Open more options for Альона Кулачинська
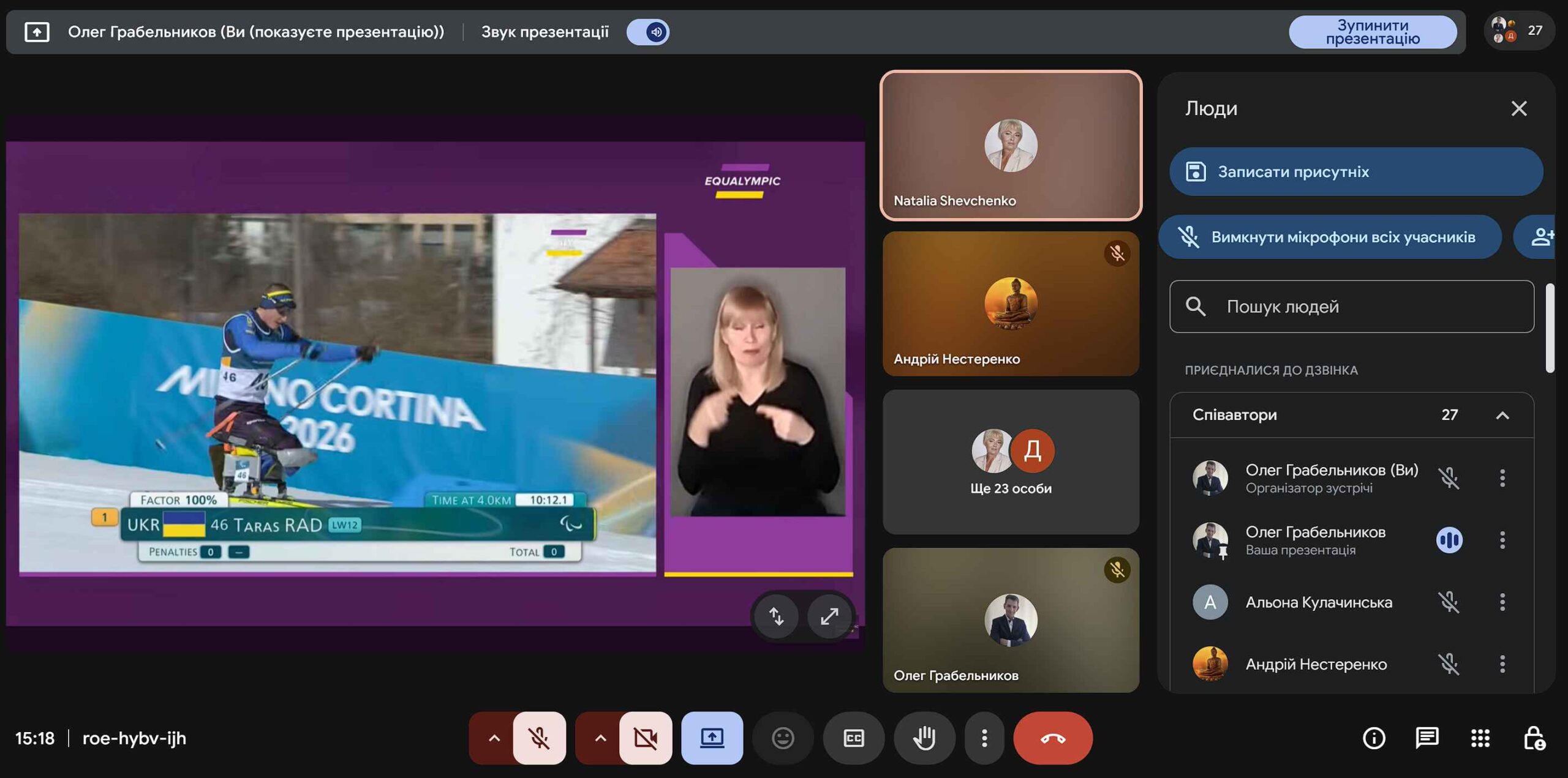 click(x=1502, y=602)
